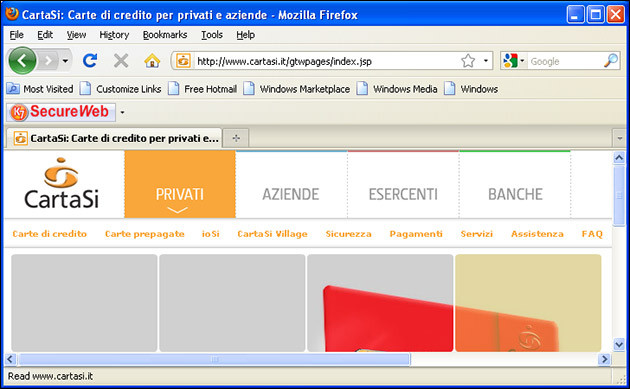The width and height of the screenshot is (630, 389).
Task: Open the back/forward history dropdown arrow
Action: click(x=65, y=61)
